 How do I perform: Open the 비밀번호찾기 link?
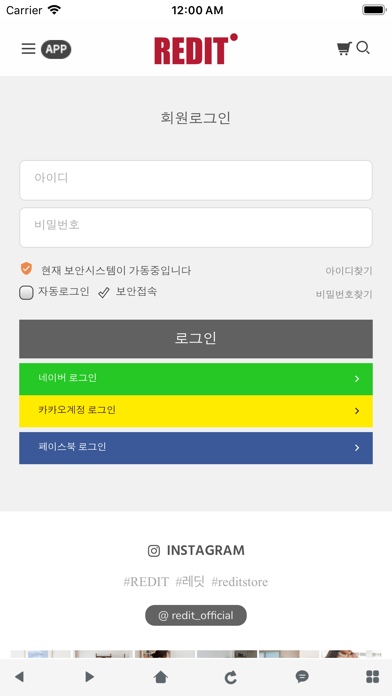tap(344, 294)
